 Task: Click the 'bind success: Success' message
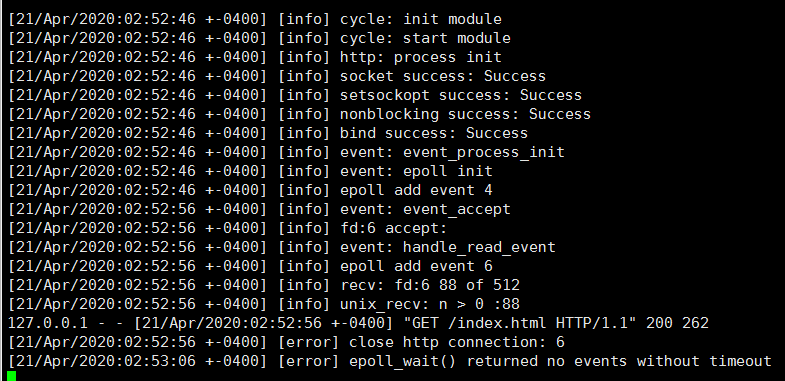434,133
